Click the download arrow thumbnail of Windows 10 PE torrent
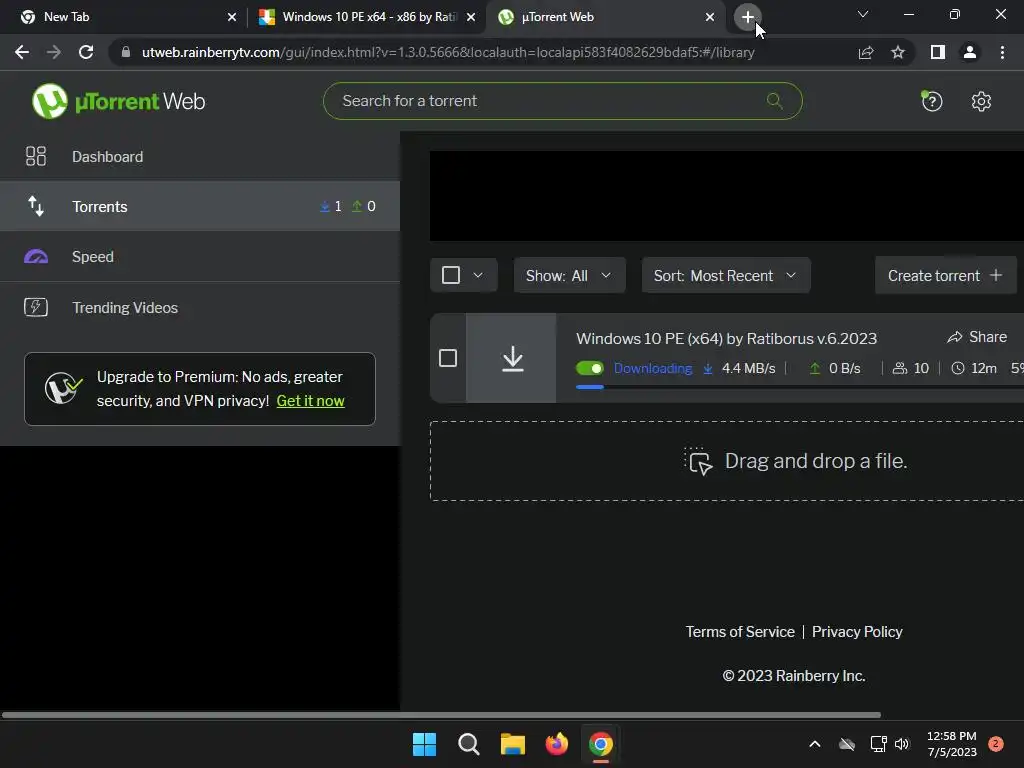This screenshot has height=768, width=1024. [511, 358]
